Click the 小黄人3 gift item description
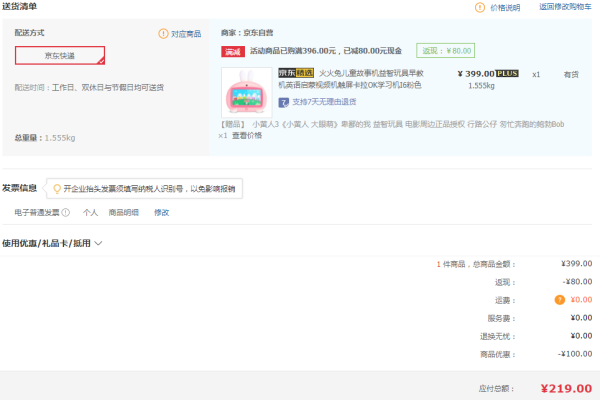 tap(408, 124)
